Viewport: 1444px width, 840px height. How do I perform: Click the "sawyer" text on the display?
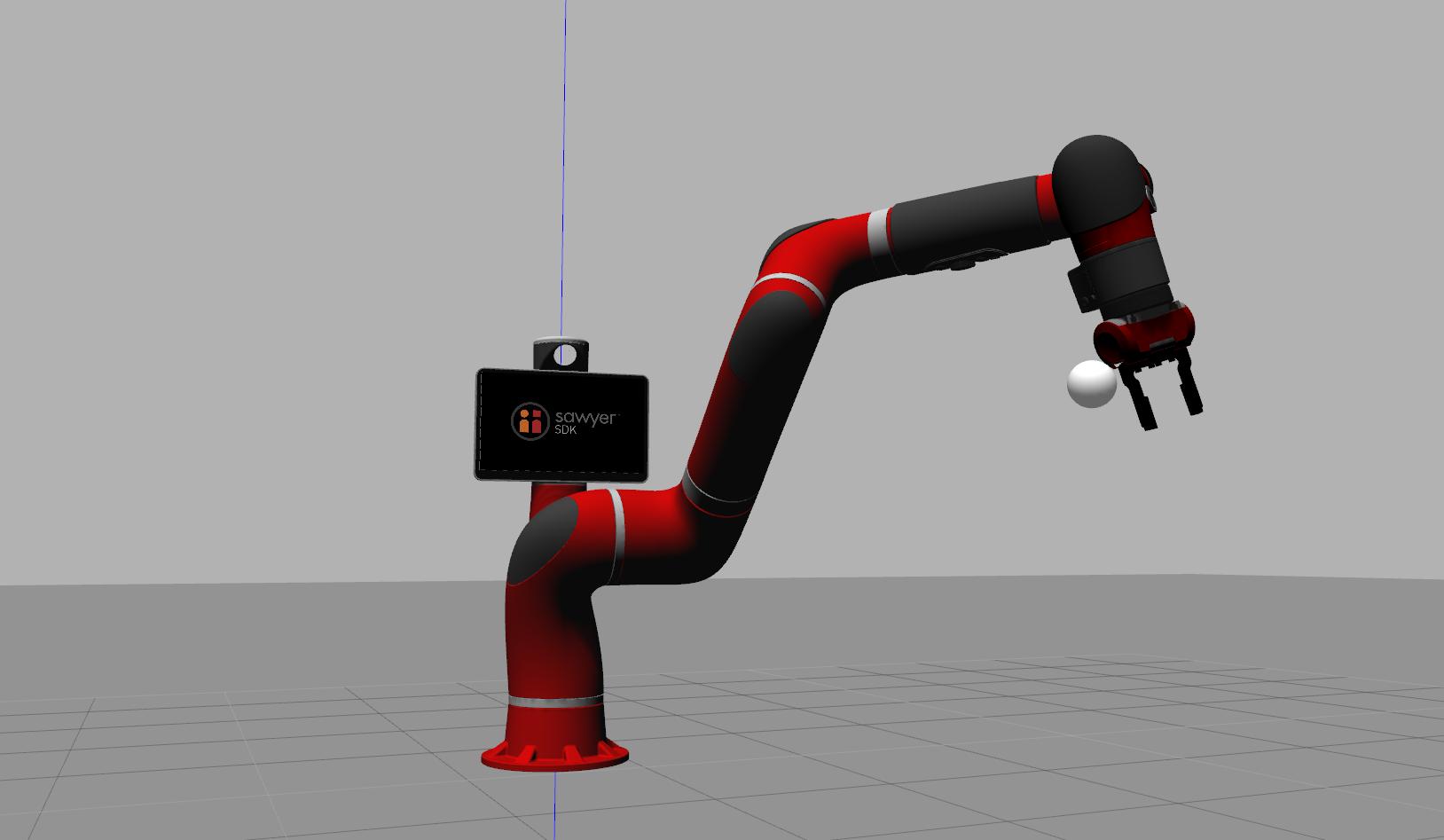(x=585, y=417)
